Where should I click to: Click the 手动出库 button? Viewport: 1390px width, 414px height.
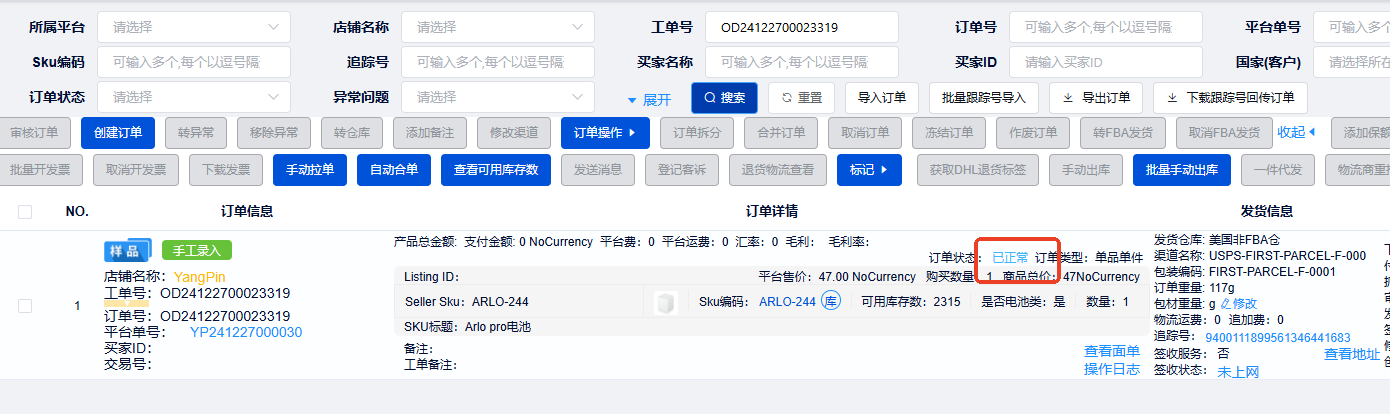(x=1085, y=170)
